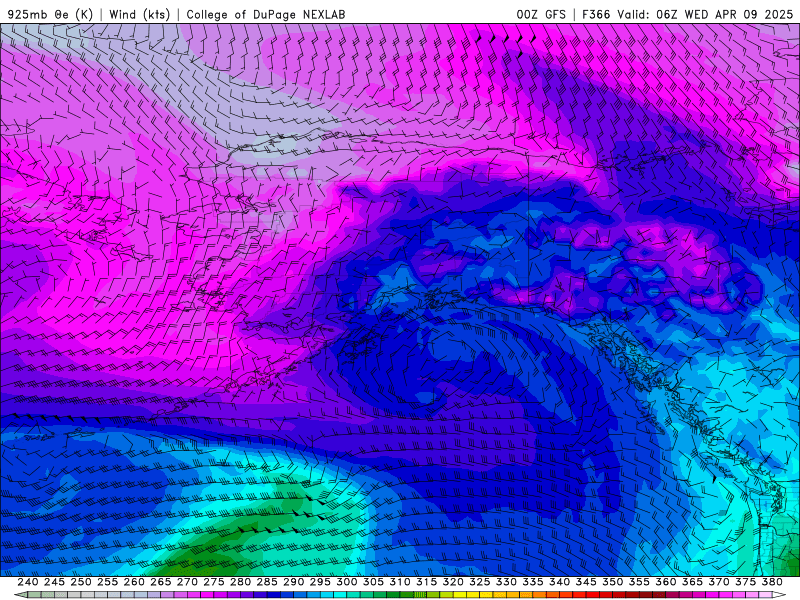Select the "06Z WED APR 09 2025" valid time
800x600 pixels.
point(724,14)
